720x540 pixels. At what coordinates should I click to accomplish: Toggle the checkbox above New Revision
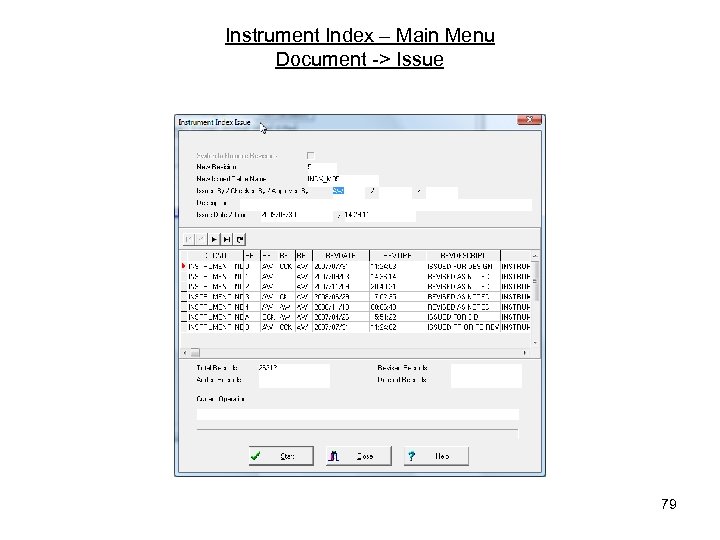[x=310, y=156]
